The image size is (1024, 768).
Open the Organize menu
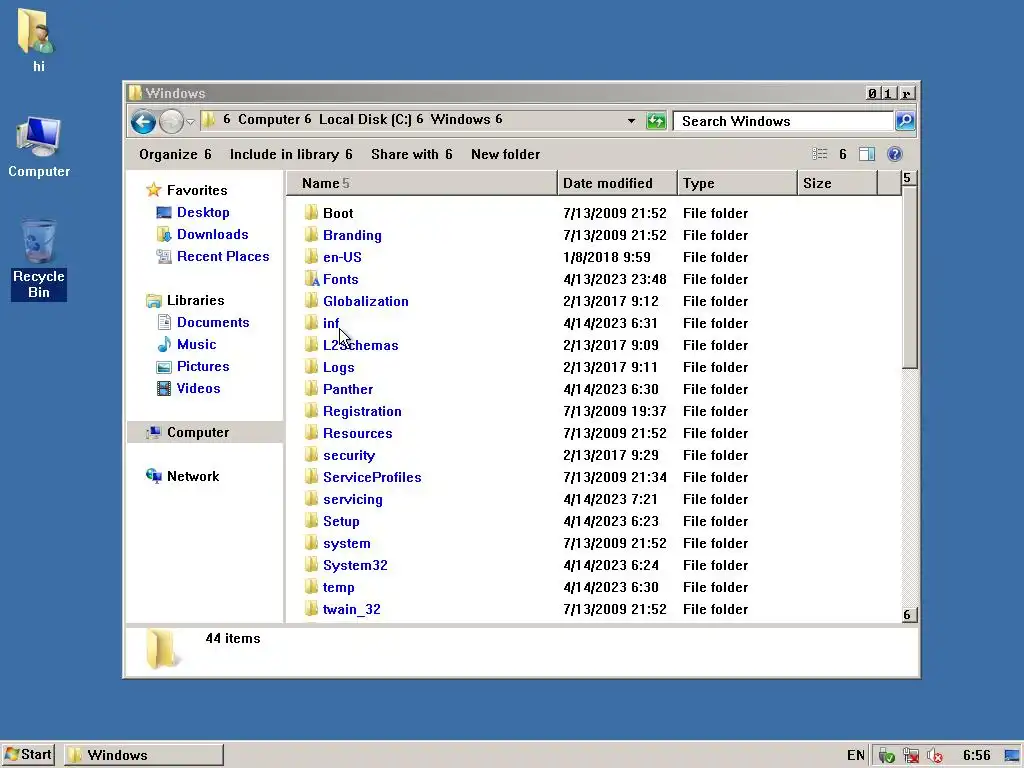coord(175,154)
